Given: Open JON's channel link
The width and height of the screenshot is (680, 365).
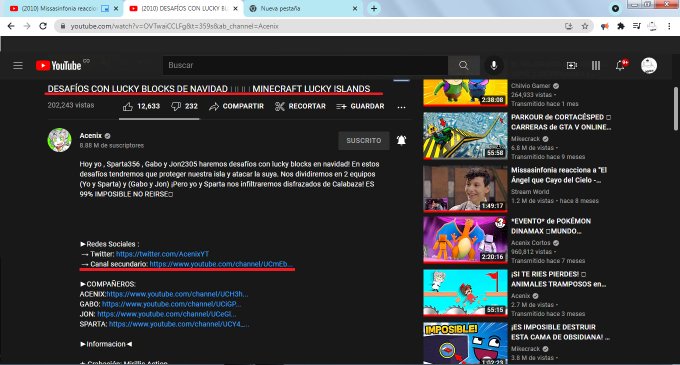Looking at the screenshot, I should (167, 314).
